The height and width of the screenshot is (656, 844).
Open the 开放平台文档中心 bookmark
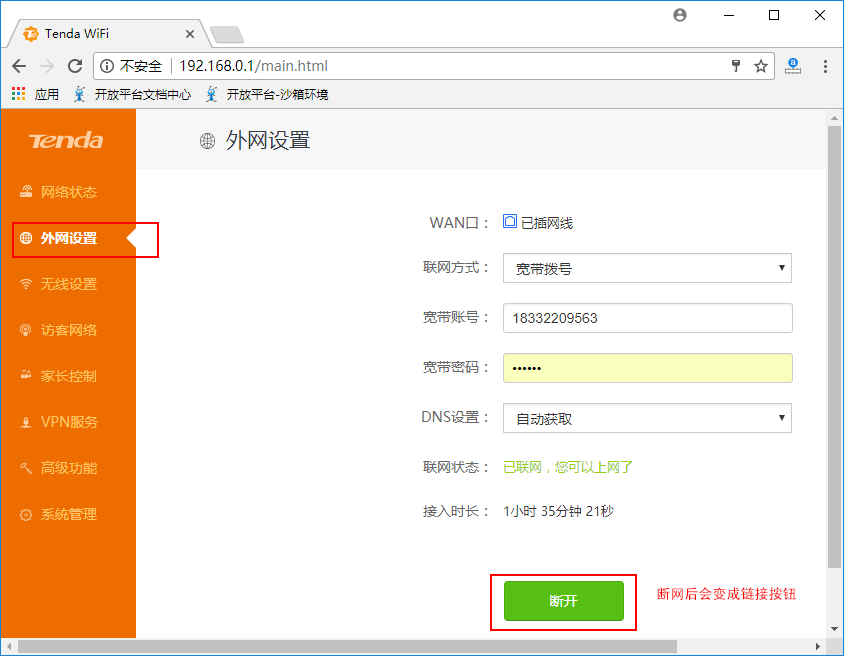(132, 94)
